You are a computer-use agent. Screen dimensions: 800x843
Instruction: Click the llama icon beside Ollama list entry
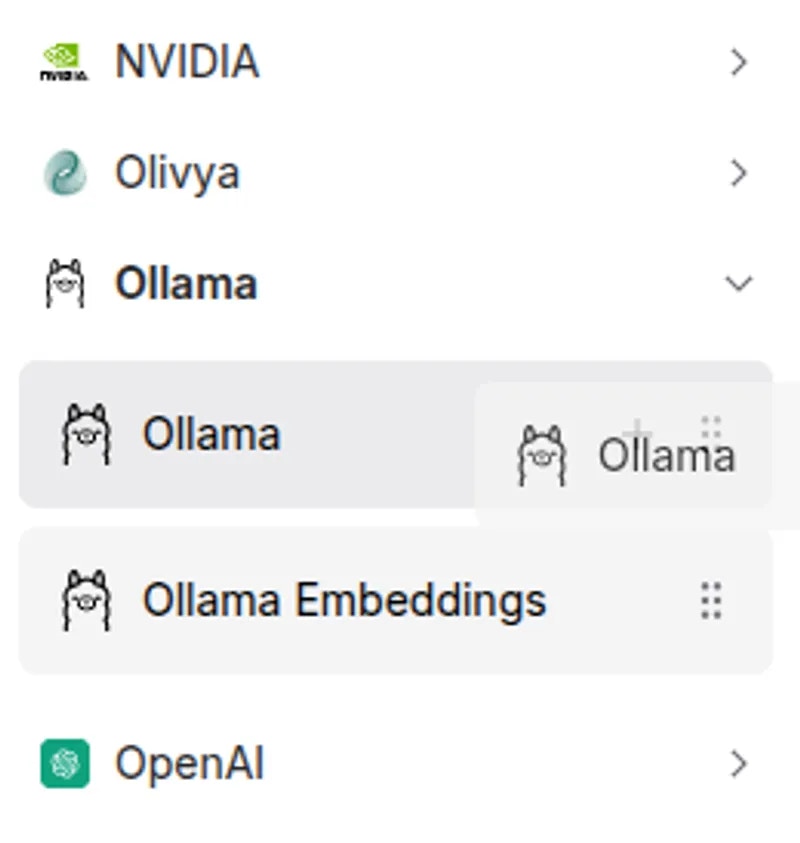88,434
